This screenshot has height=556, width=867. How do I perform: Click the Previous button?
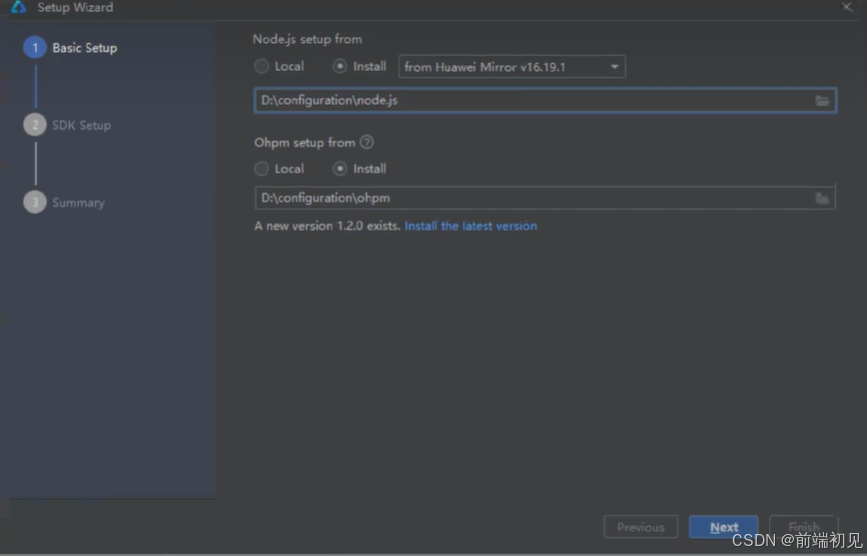tap(641, 527)
